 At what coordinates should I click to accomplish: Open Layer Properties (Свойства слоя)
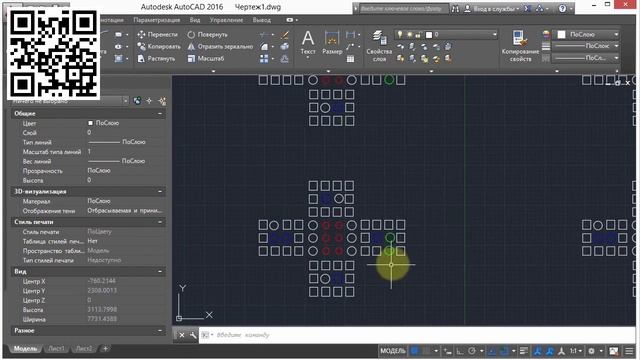pyautogui.click(x=379, y=46)
